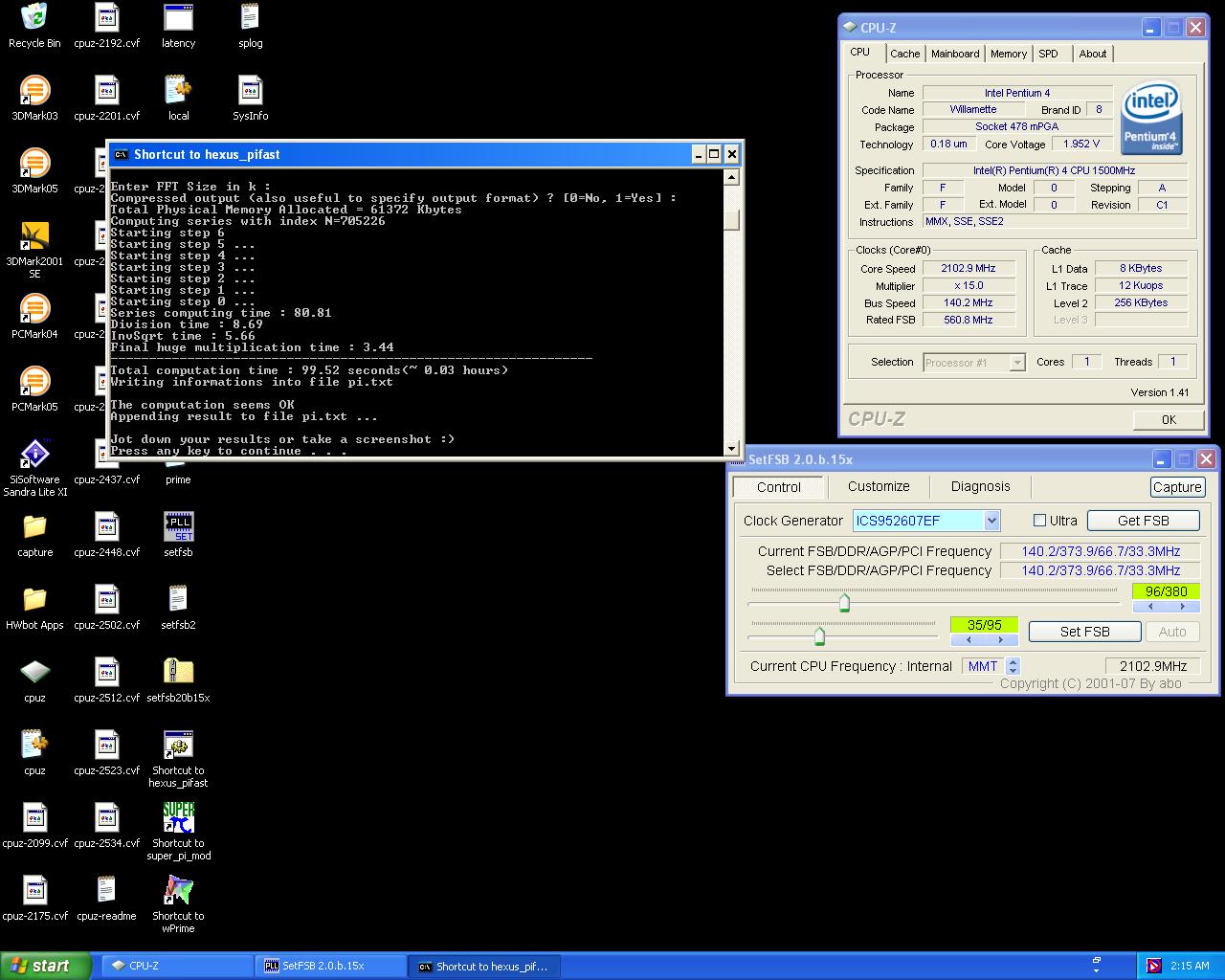The width and height of the screenshot is (1225, 980).
Task: Launch SiSoftware Sandra Lite XI icon
Action: [34, 454]
